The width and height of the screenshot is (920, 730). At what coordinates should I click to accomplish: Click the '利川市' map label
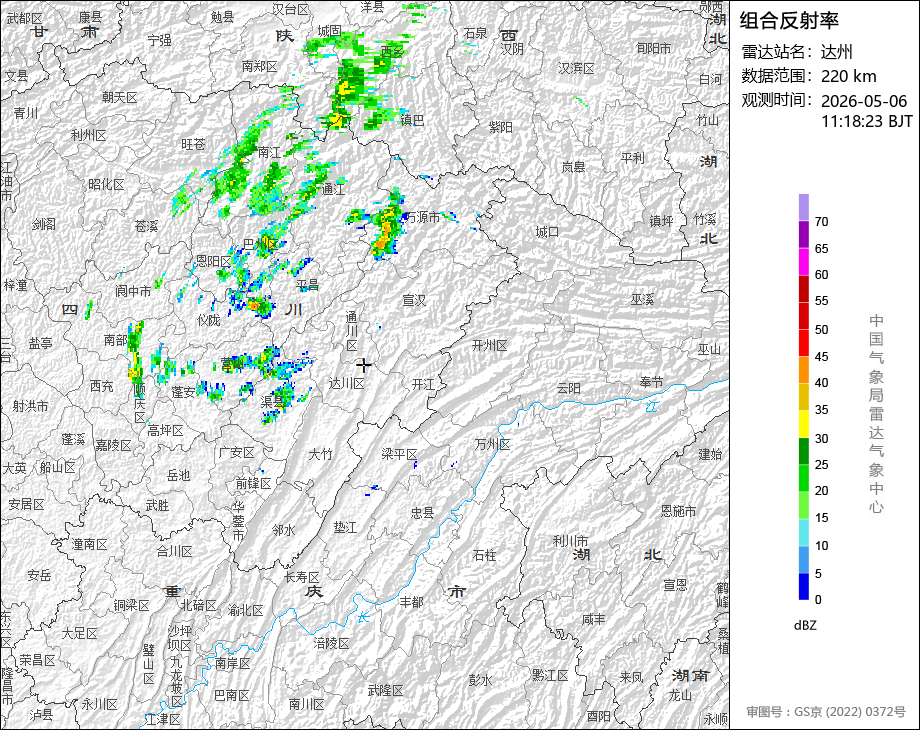(570, 541)
